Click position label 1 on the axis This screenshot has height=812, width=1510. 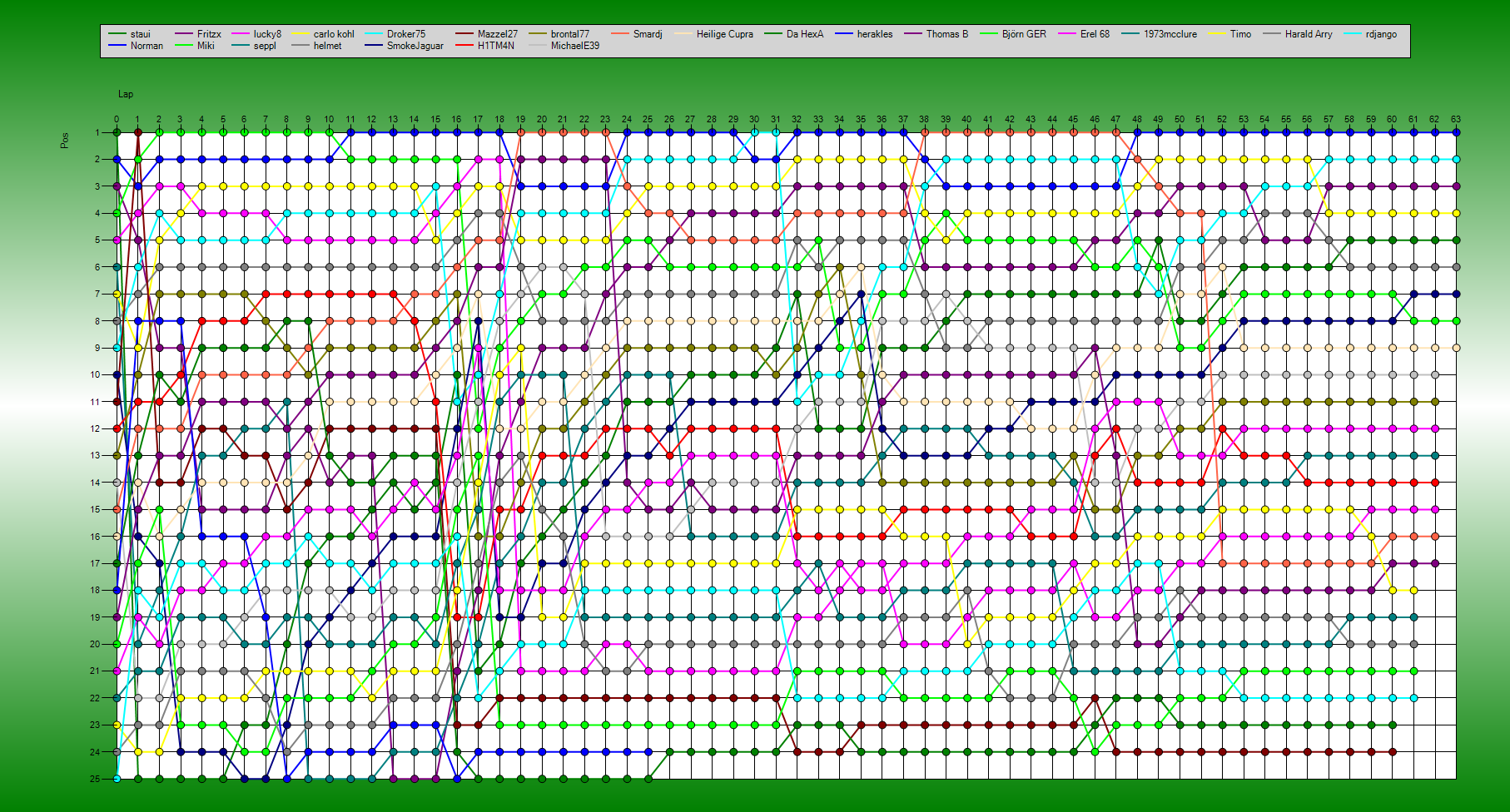point(97,132)
